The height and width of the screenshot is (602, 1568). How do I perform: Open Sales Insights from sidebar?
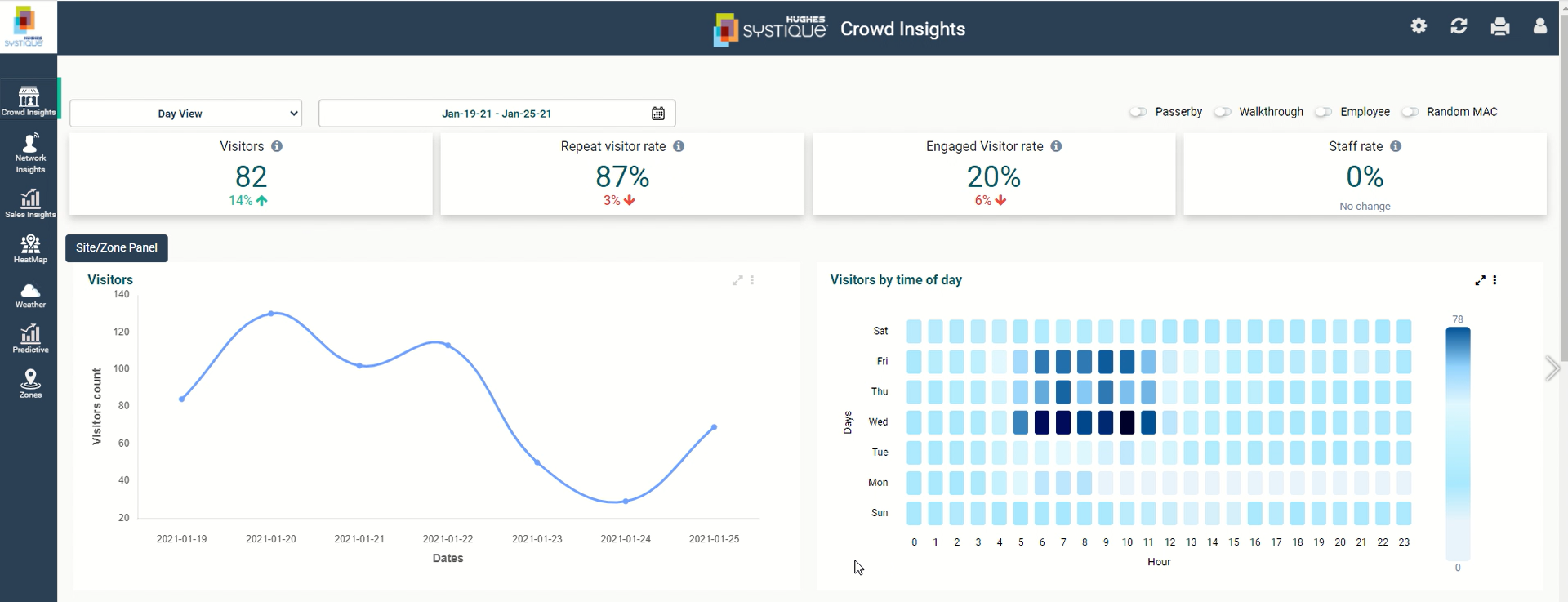coord(29,203)
